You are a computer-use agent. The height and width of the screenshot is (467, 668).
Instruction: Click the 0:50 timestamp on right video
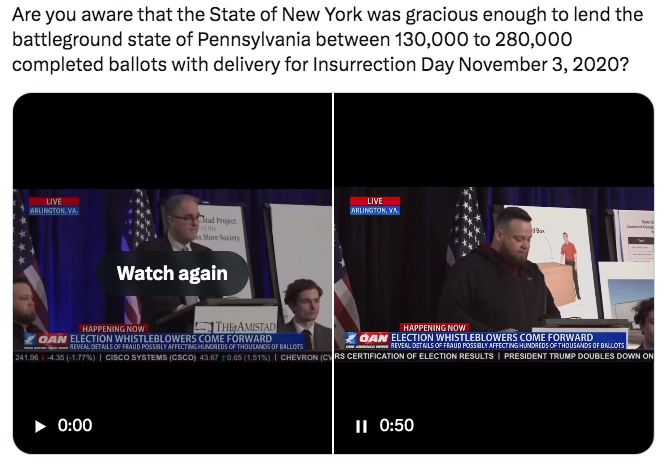pyautogui.click(x=397, y=425)
